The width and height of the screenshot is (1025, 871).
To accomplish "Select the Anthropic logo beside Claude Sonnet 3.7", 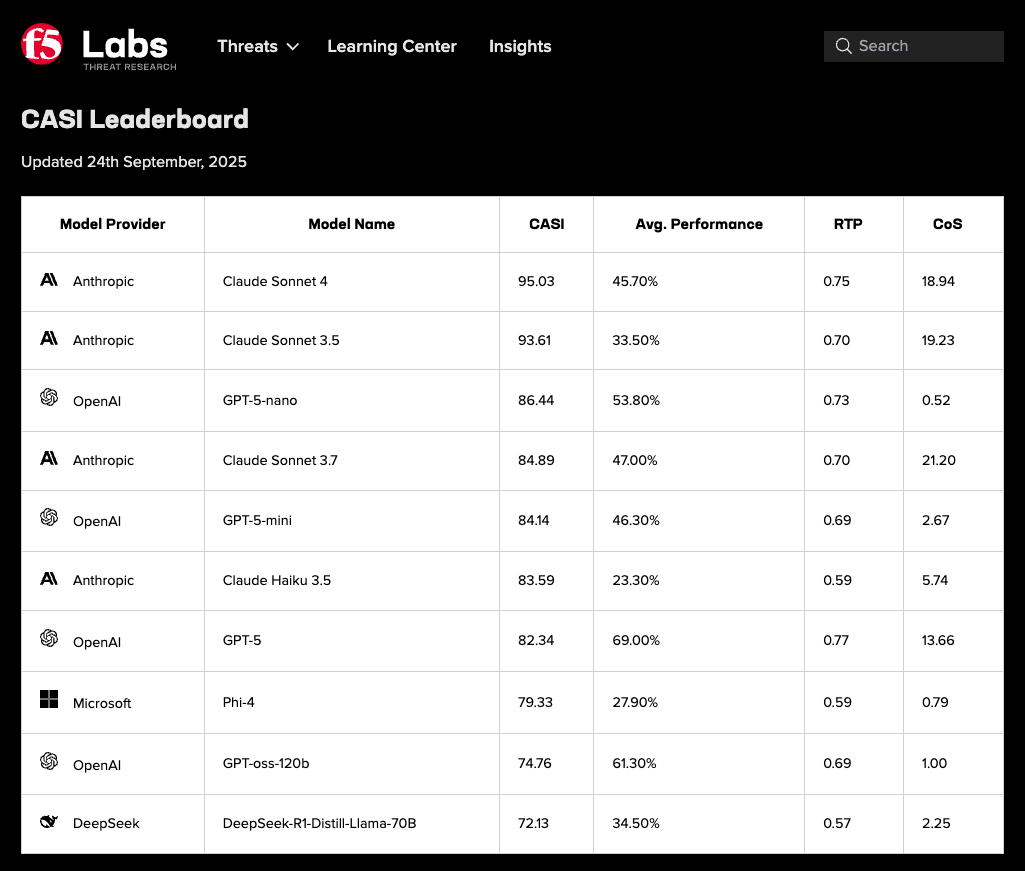I will tap(48, 457).
